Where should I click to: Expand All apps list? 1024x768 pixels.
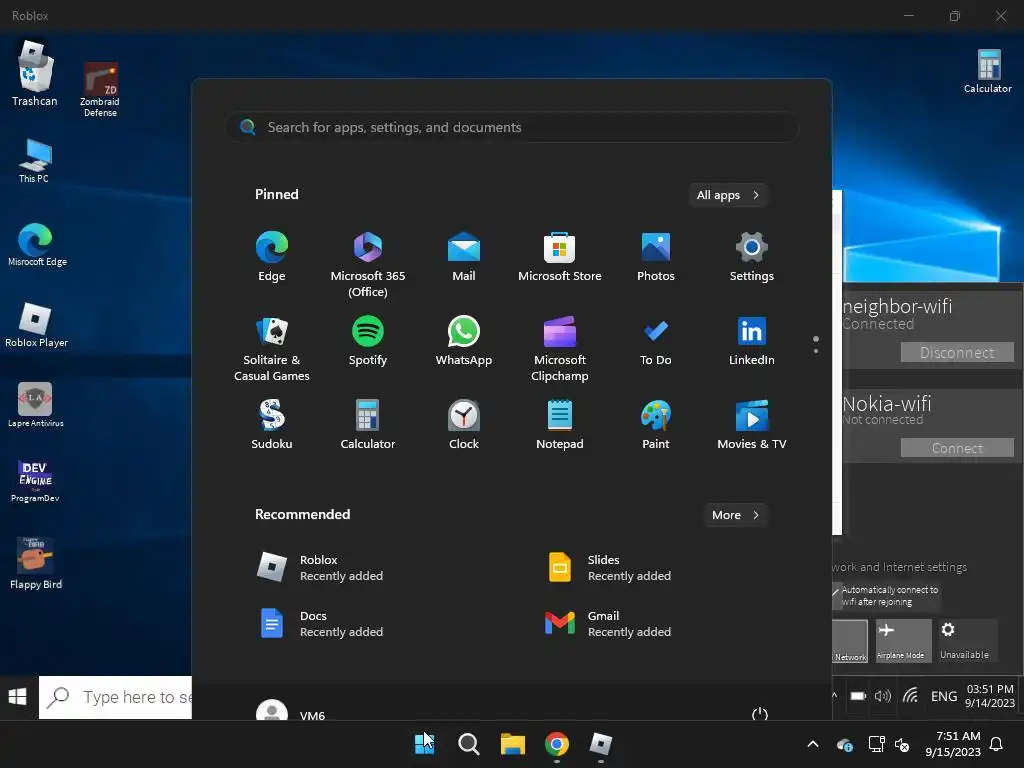point(728,195)
